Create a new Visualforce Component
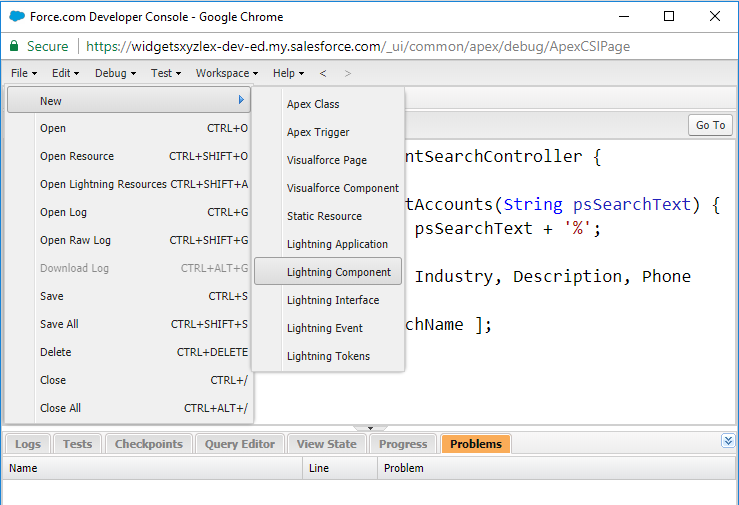 (x=328, y=188)
